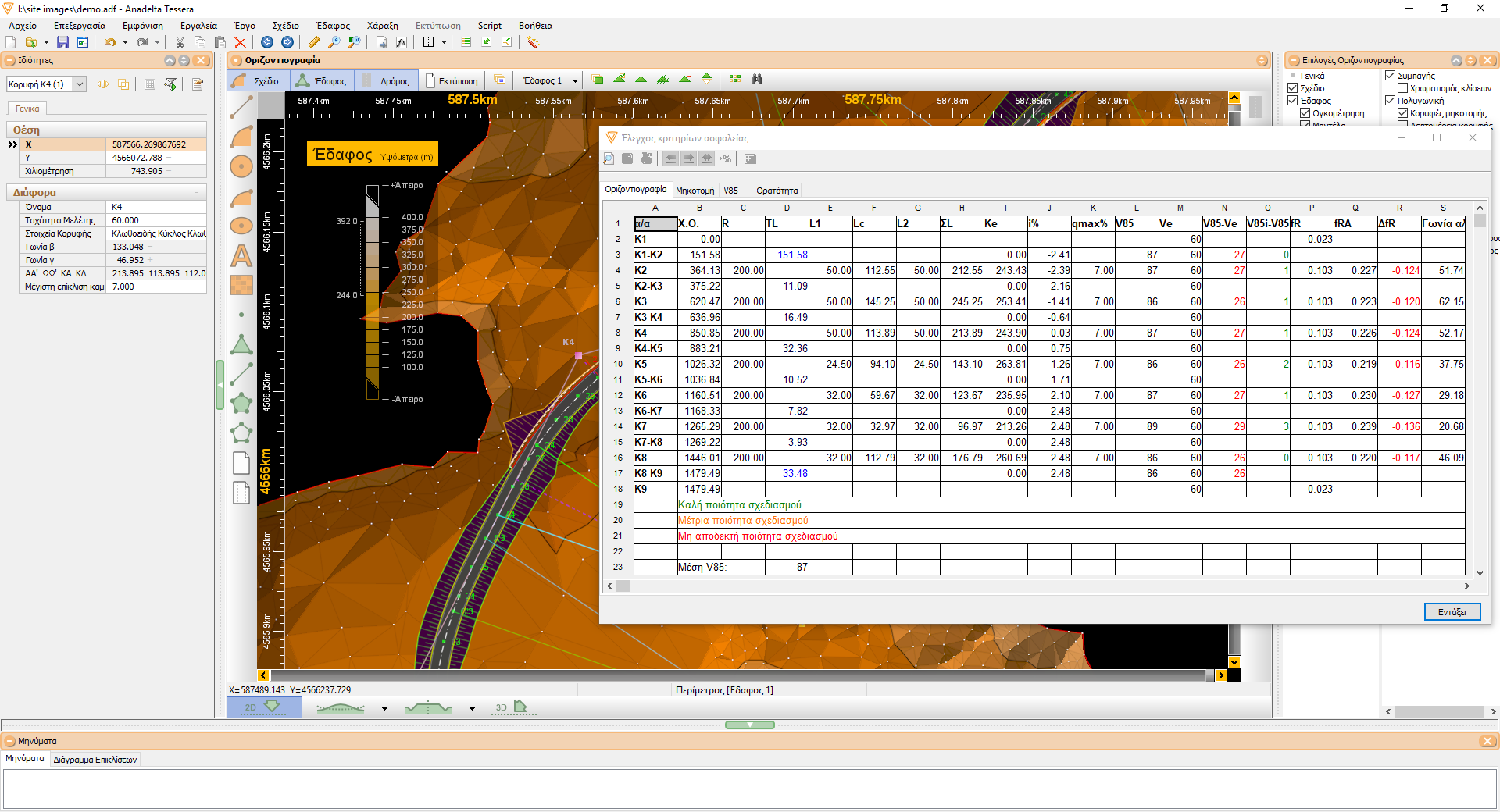This screenshot has height=812, width=1500.
Task: Open the longitudinal profile view dropdown arrow
Action: pyautogui.click(x=384, y=709)
